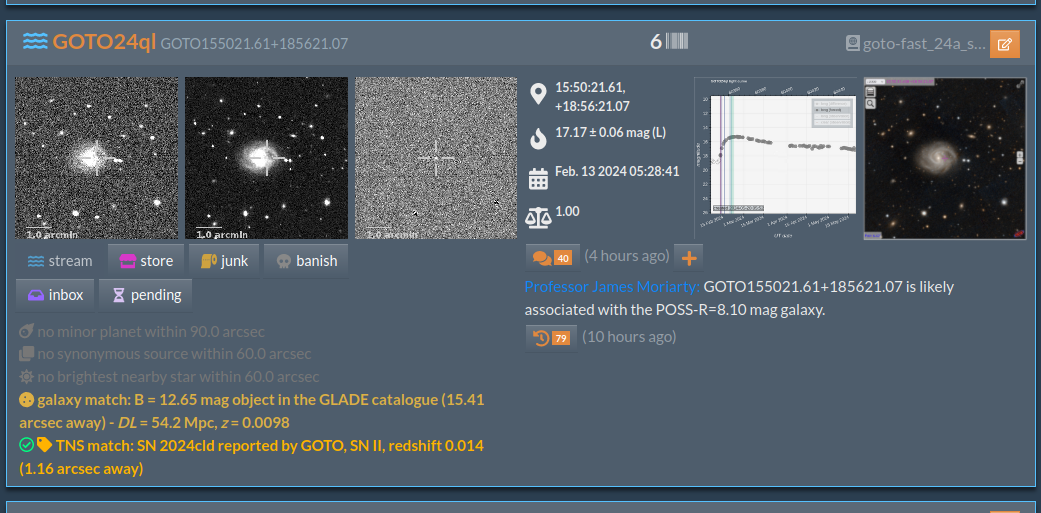Click the magnifier search icon in sky viewer
Screen dimensions: 1041x513
click(x=870, y=104)
